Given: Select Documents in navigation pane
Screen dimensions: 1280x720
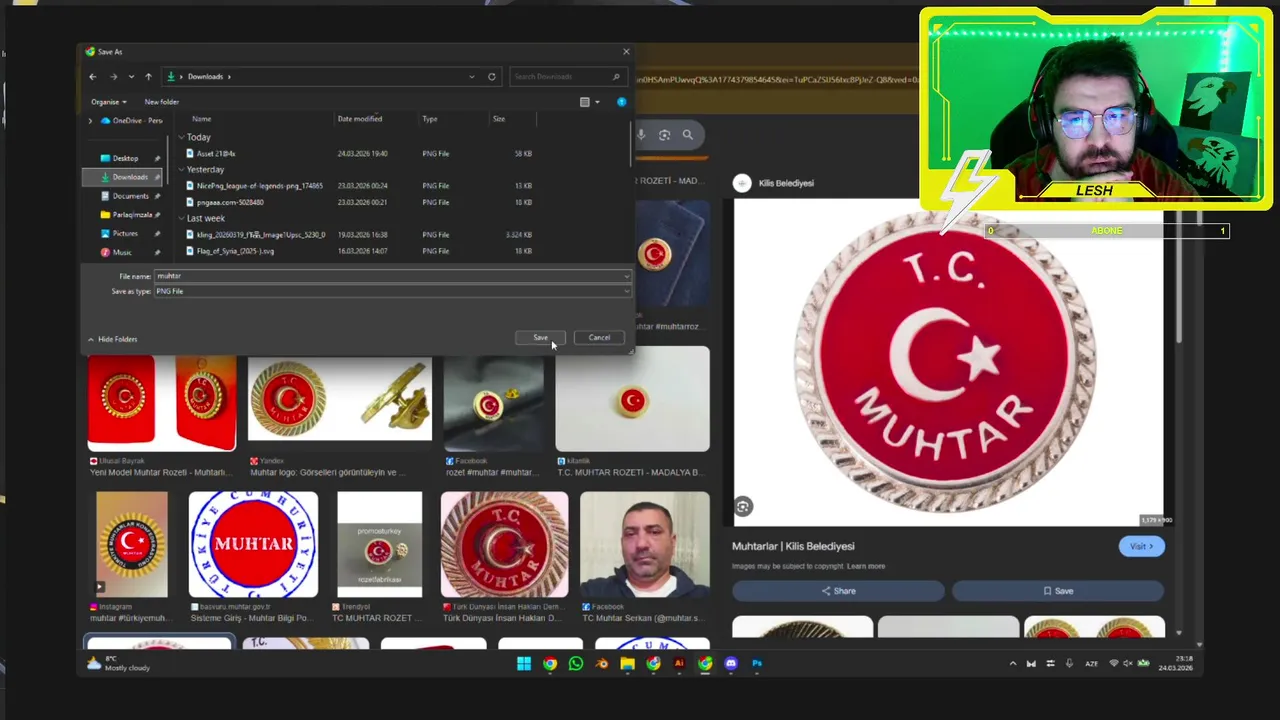Looking at the screenshot, I should (x=130, y=196).
